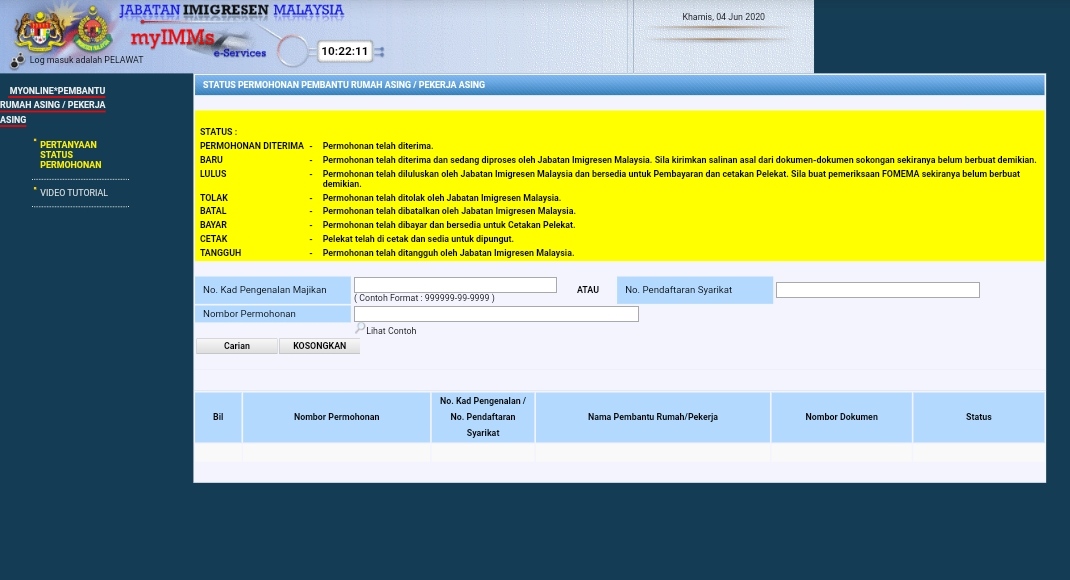The height and width of the screenshot is (580, 1070).
Task: Click the KOSONGKAN clear button
Action: coord(319,346)
